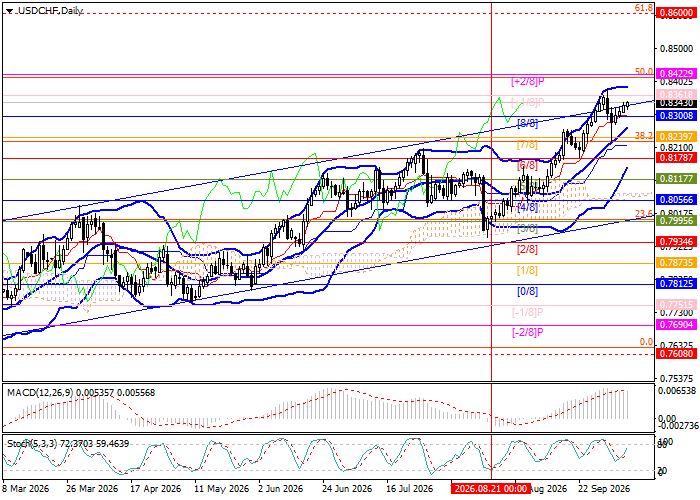Click the blue 0.83008 level label
Viewport: 700px width, 500px height.
[x=676, y=116]
